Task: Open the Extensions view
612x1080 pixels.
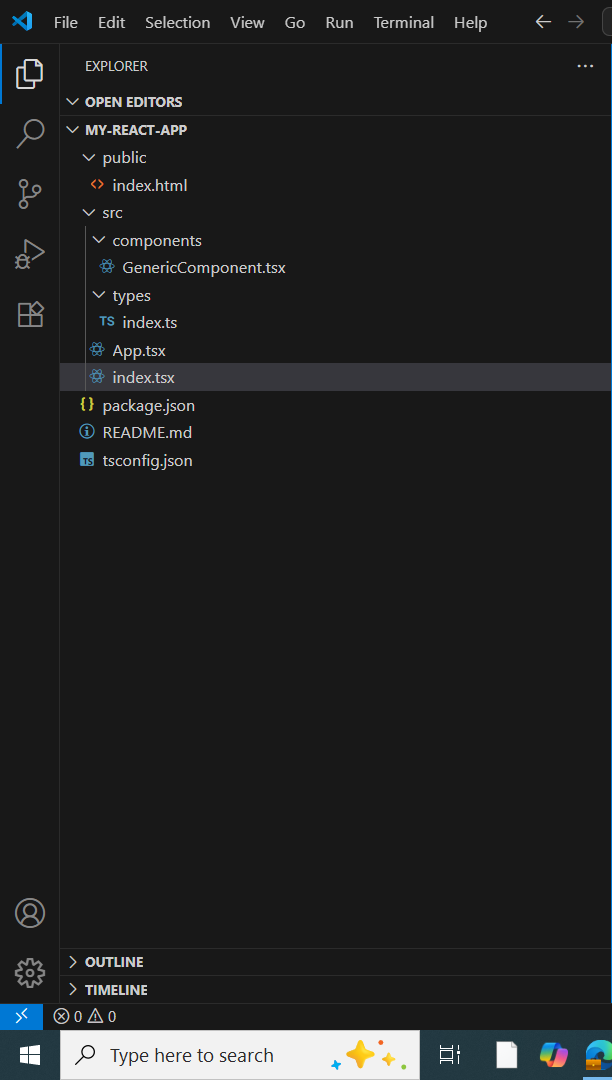Action: click(30, 315)
